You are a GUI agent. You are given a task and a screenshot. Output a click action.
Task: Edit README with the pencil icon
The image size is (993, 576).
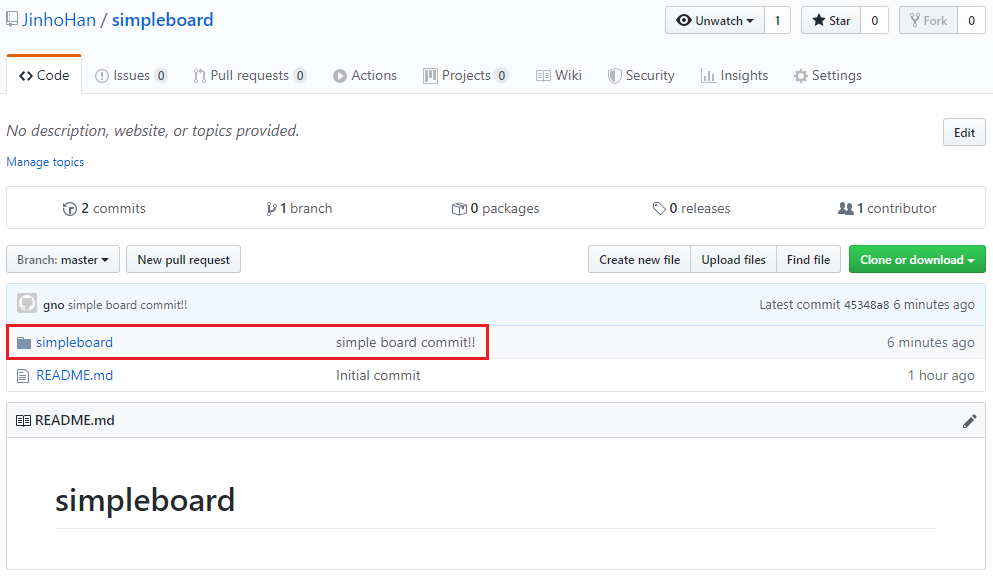tap(969, 421)
